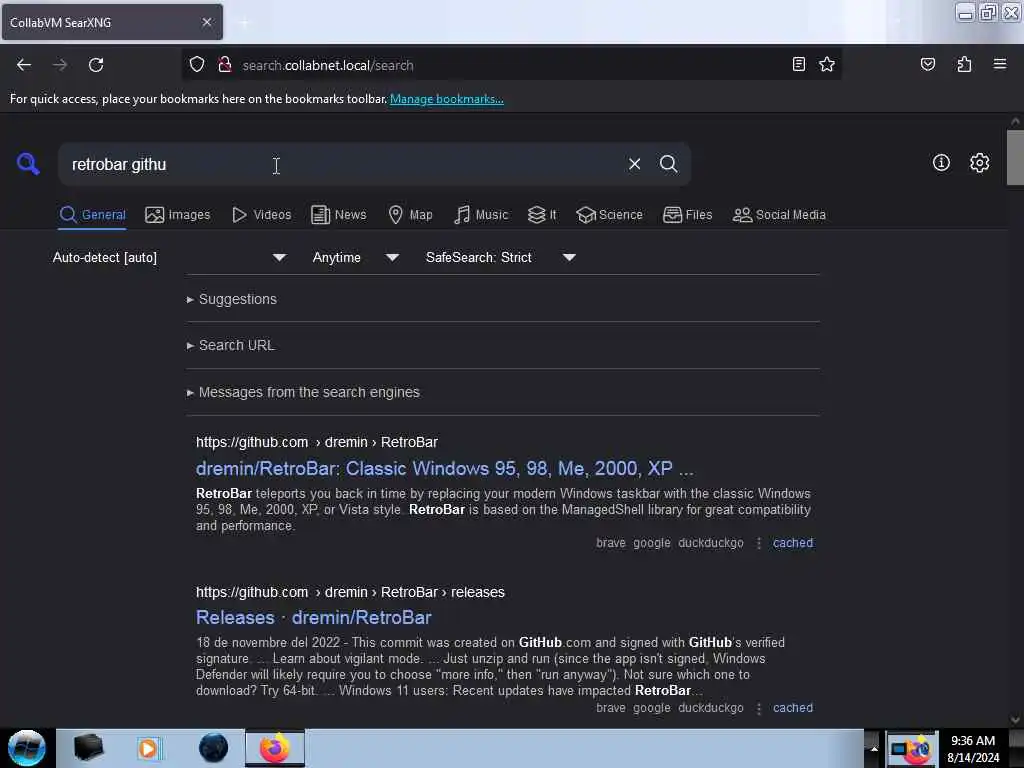Open the result options dots for dremin/RetroBar
Image resolution: width=1024 pixels, height=768 pixels.
point(758,543)
